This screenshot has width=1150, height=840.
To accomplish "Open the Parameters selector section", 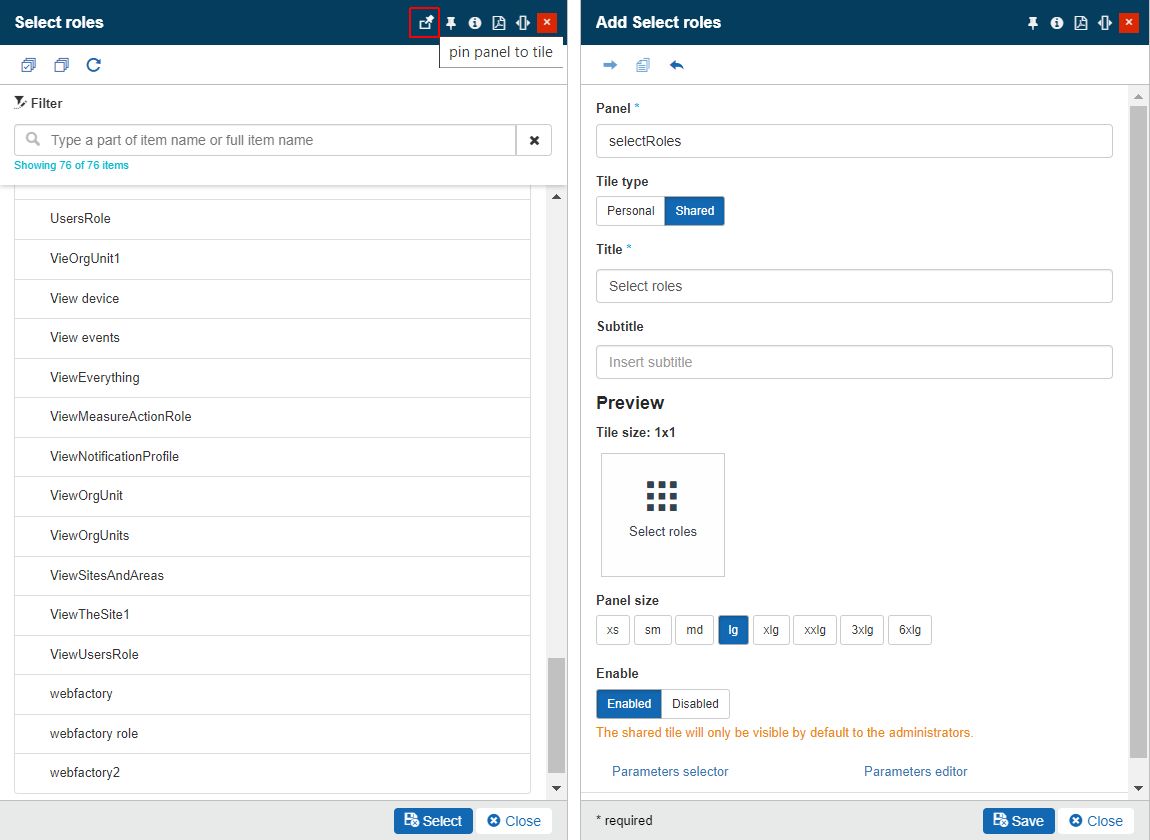I will click(x=670, y=771).
